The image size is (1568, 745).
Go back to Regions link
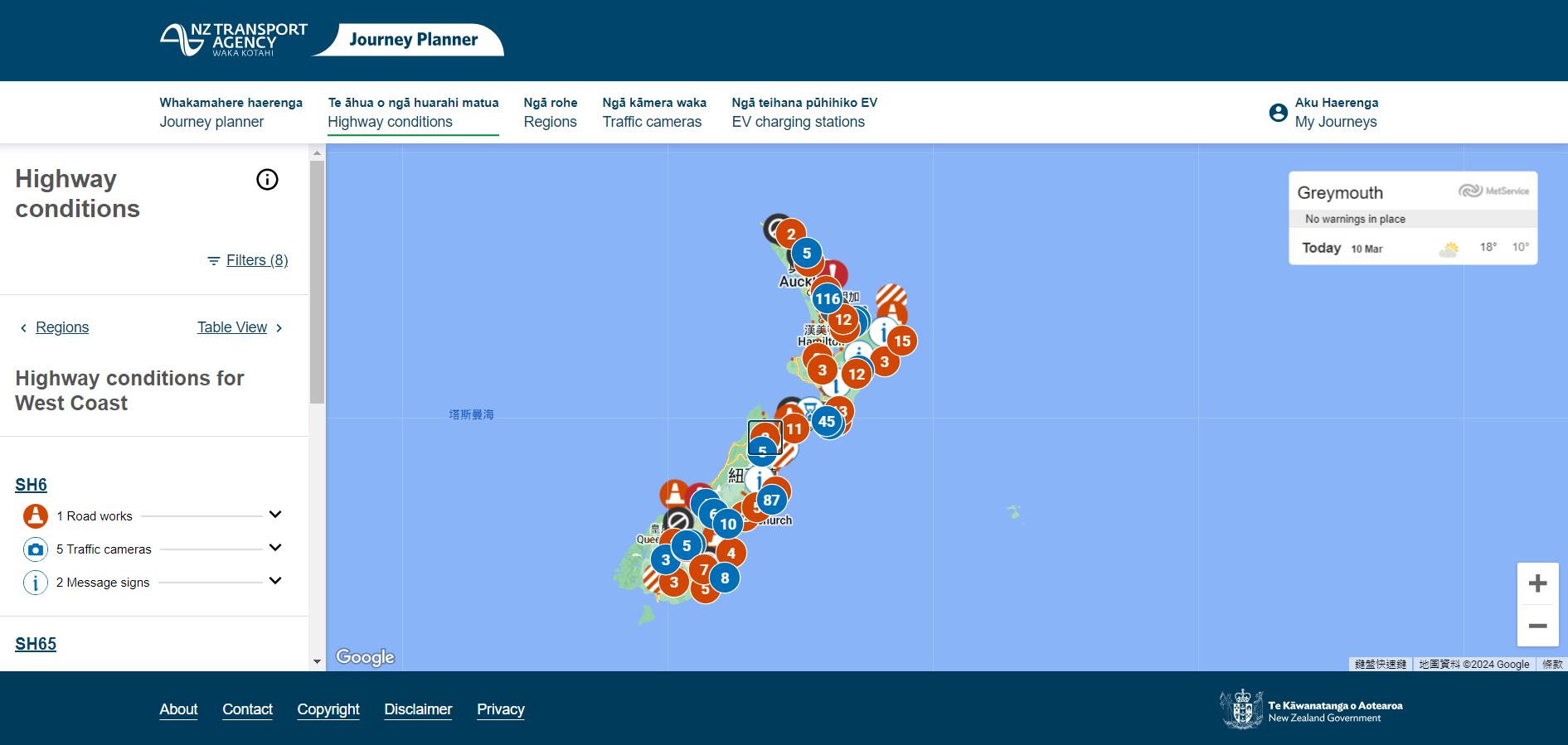(x=61, y=327)
